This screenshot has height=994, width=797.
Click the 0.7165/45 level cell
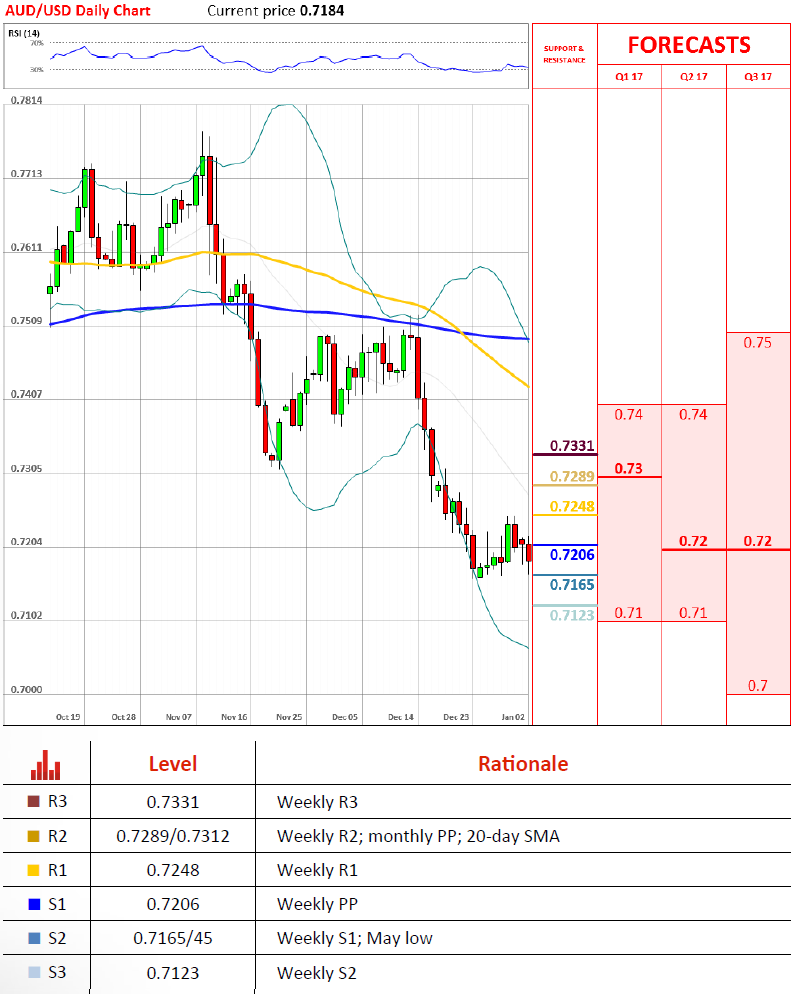coord(173,938)
